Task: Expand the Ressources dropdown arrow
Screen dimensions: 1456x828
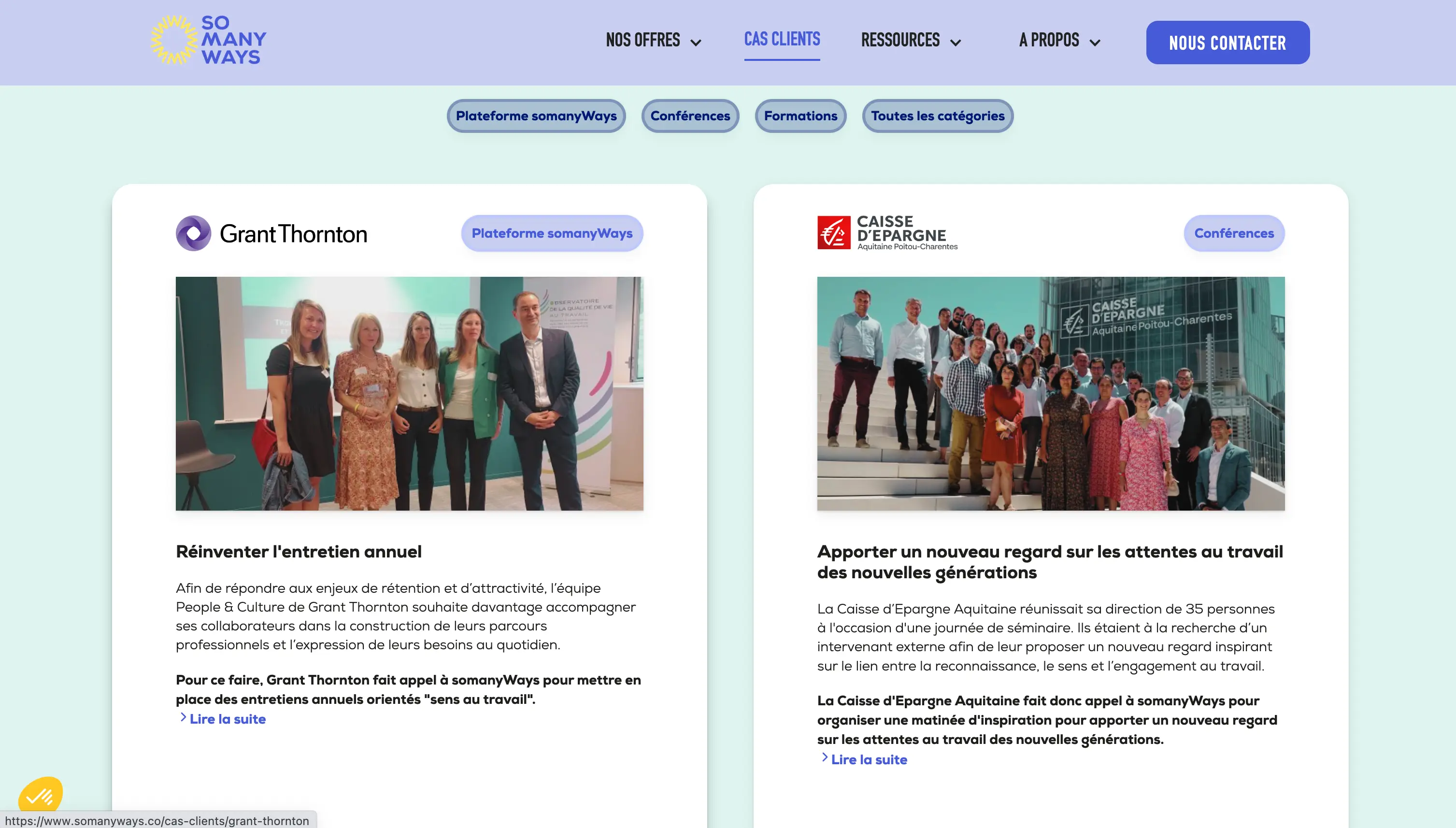Action: click(x=955, y=43)
